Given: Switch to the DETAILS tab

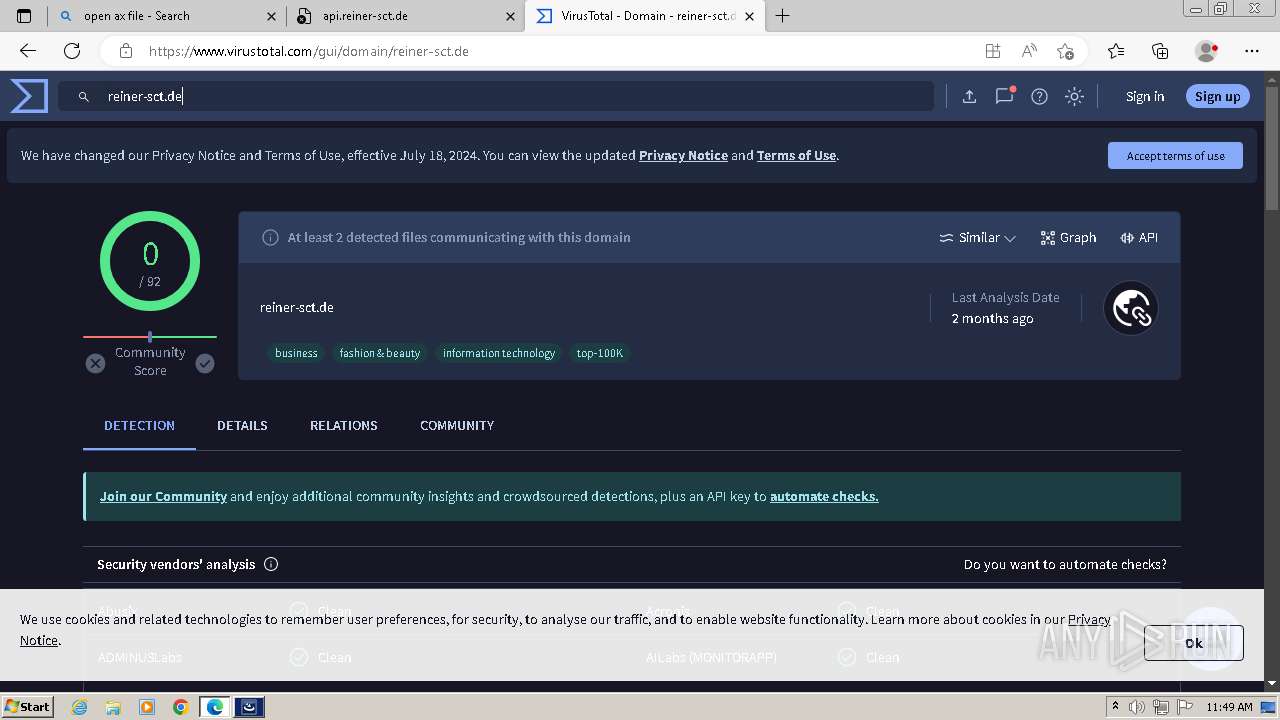Looking at the screenshot, I should [x=242, y=426].
